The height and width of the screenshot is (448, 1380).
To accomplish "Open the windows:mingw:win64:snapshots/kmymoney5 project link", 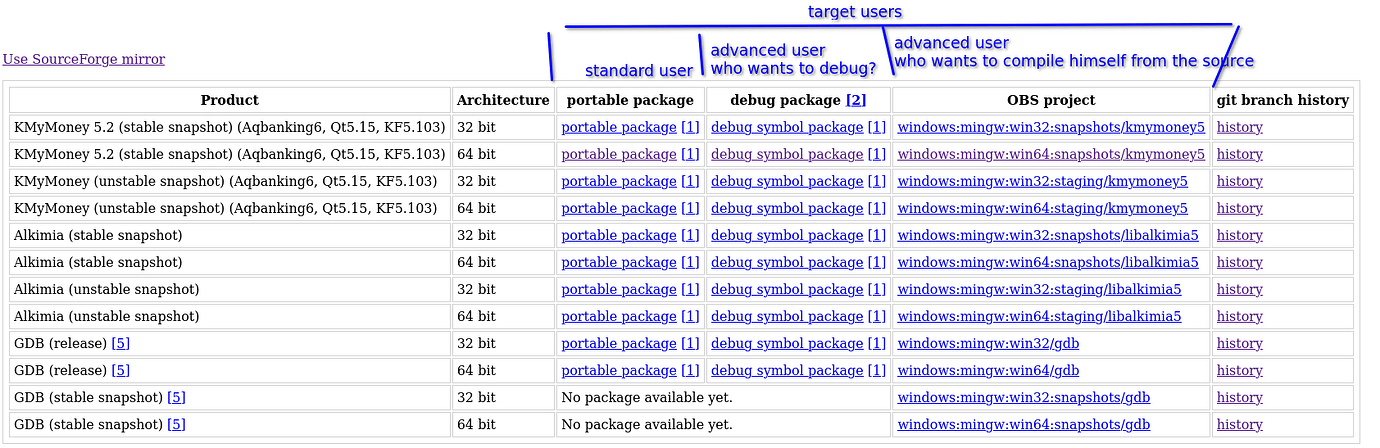I will click(x=1051, y=154).
